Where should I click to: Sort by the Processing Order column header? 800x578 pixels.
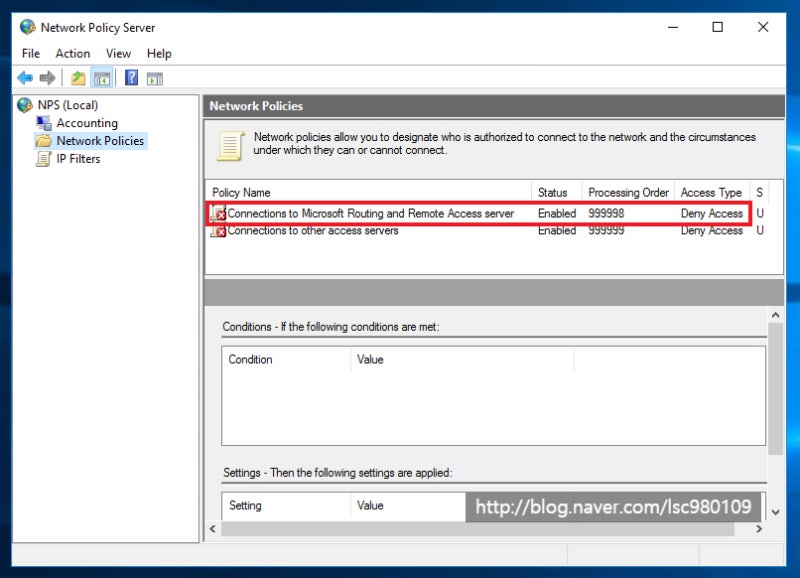pyautogui.click(x=628, y=192)
